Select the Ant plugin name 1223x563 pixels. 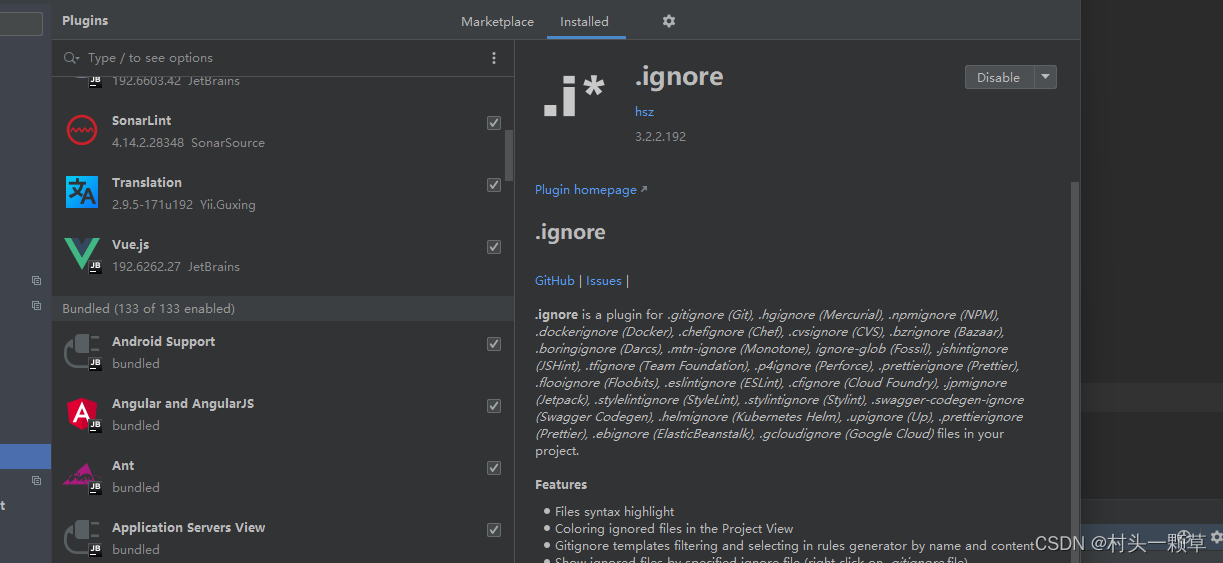tap(123, 465)
